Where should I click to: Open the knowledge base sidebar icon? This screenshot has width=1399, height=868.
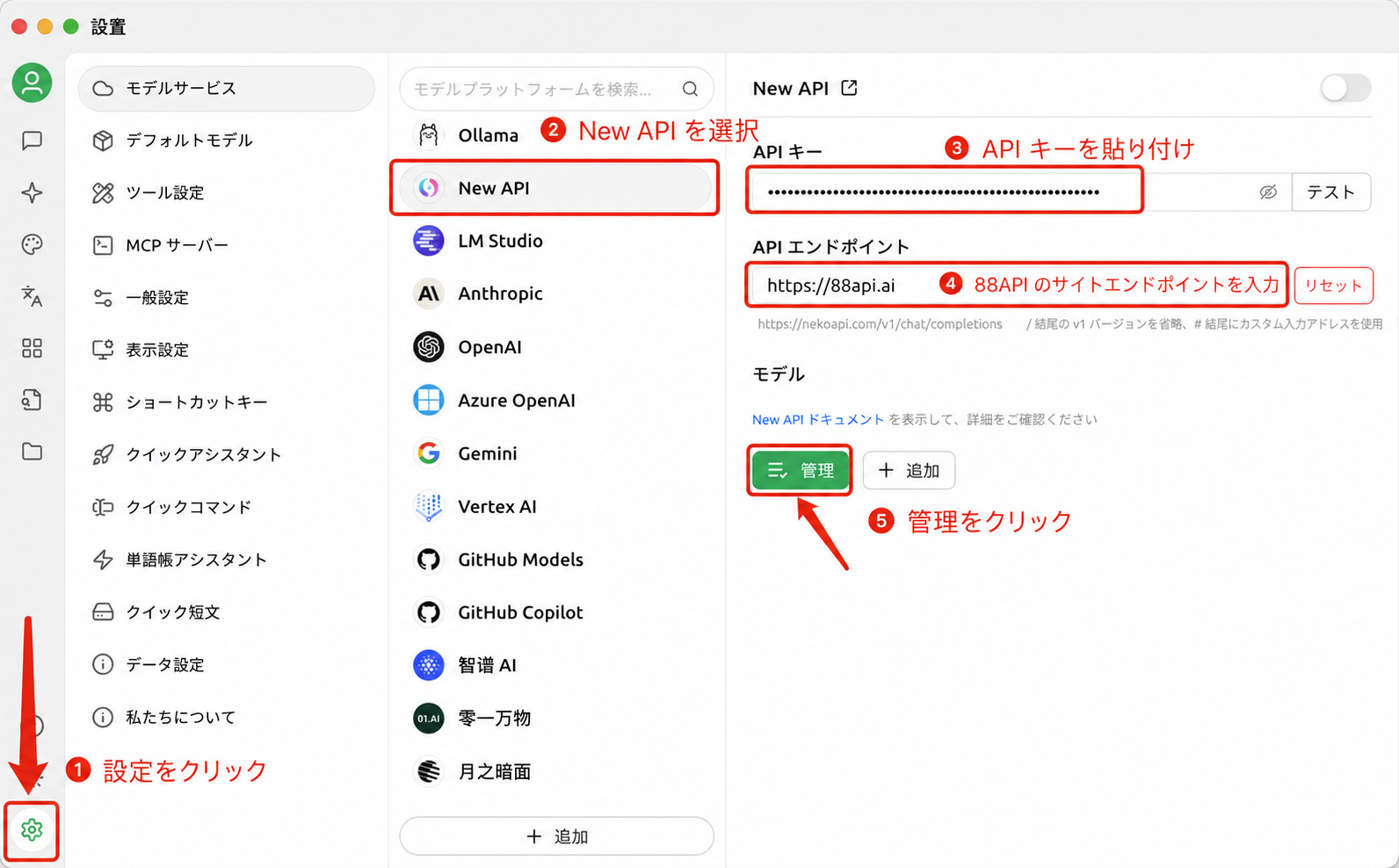(x=32, y=401)
